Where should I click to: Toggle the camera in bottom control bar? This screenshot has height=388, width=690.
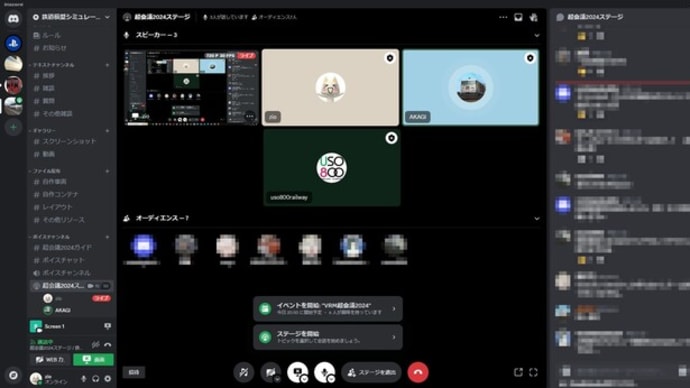[270, 372]
